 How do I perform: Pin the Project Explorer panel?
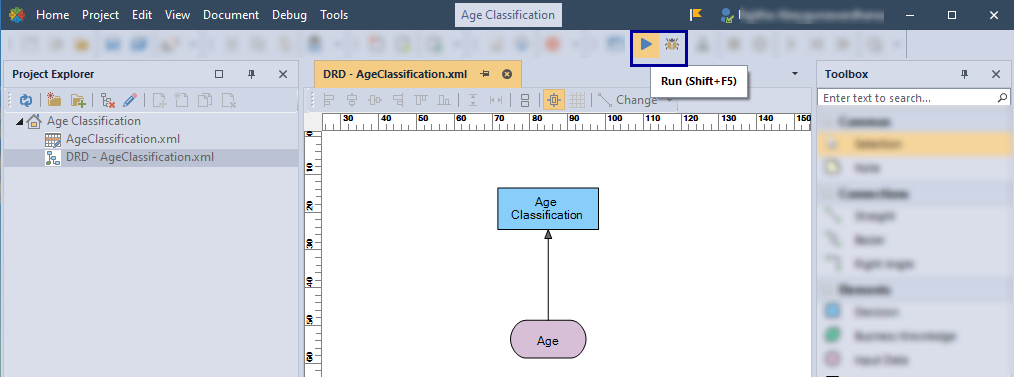tap(252, 74)
